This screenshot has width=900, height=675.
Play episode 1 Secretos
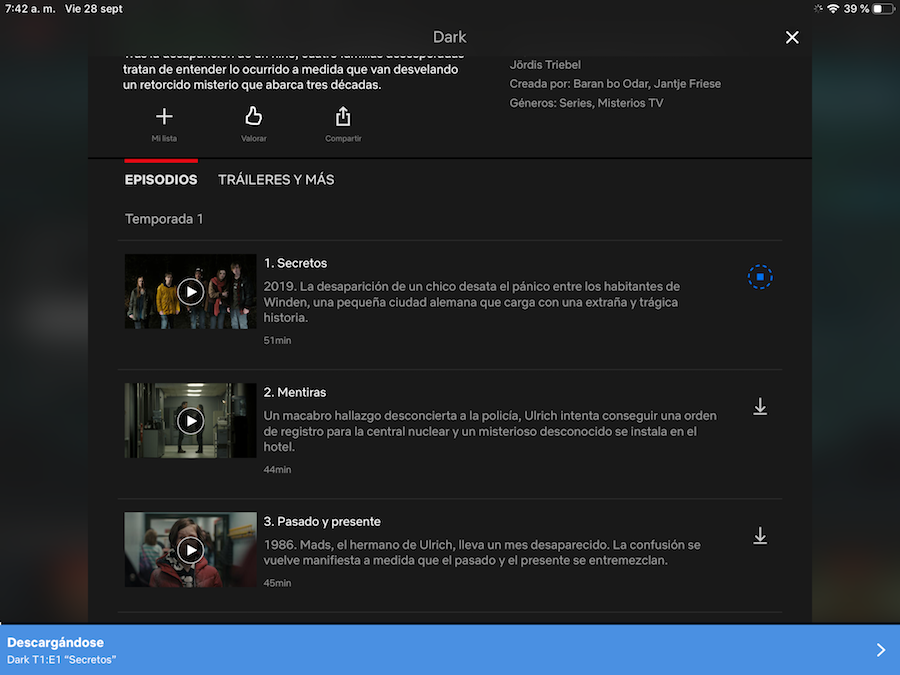(x=190, y=291)
